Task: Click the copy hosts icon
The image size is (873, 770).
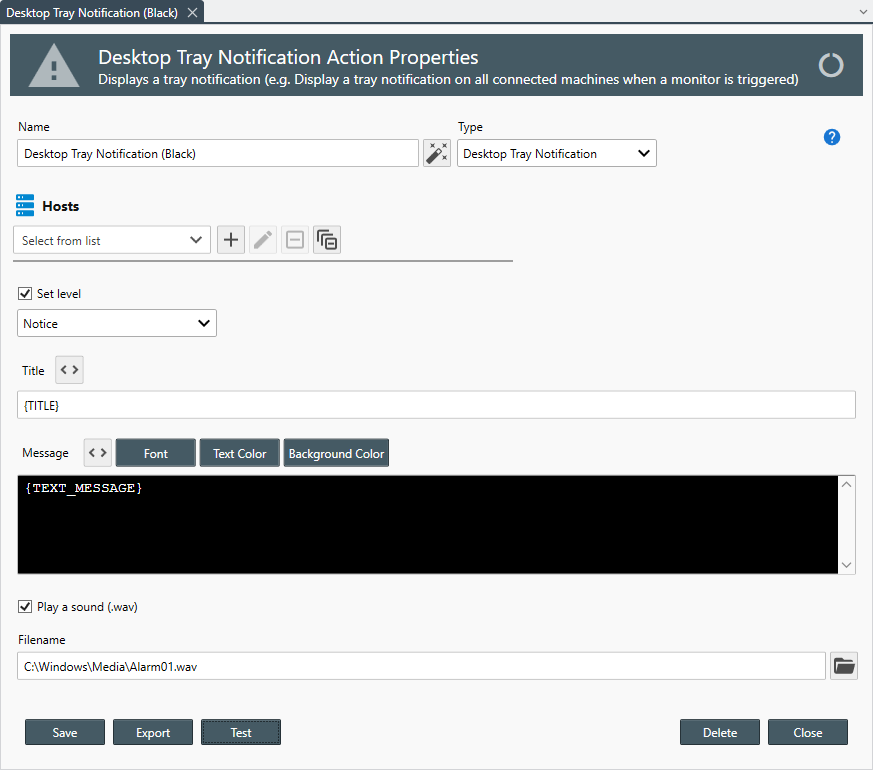Action: coord(327,240)
